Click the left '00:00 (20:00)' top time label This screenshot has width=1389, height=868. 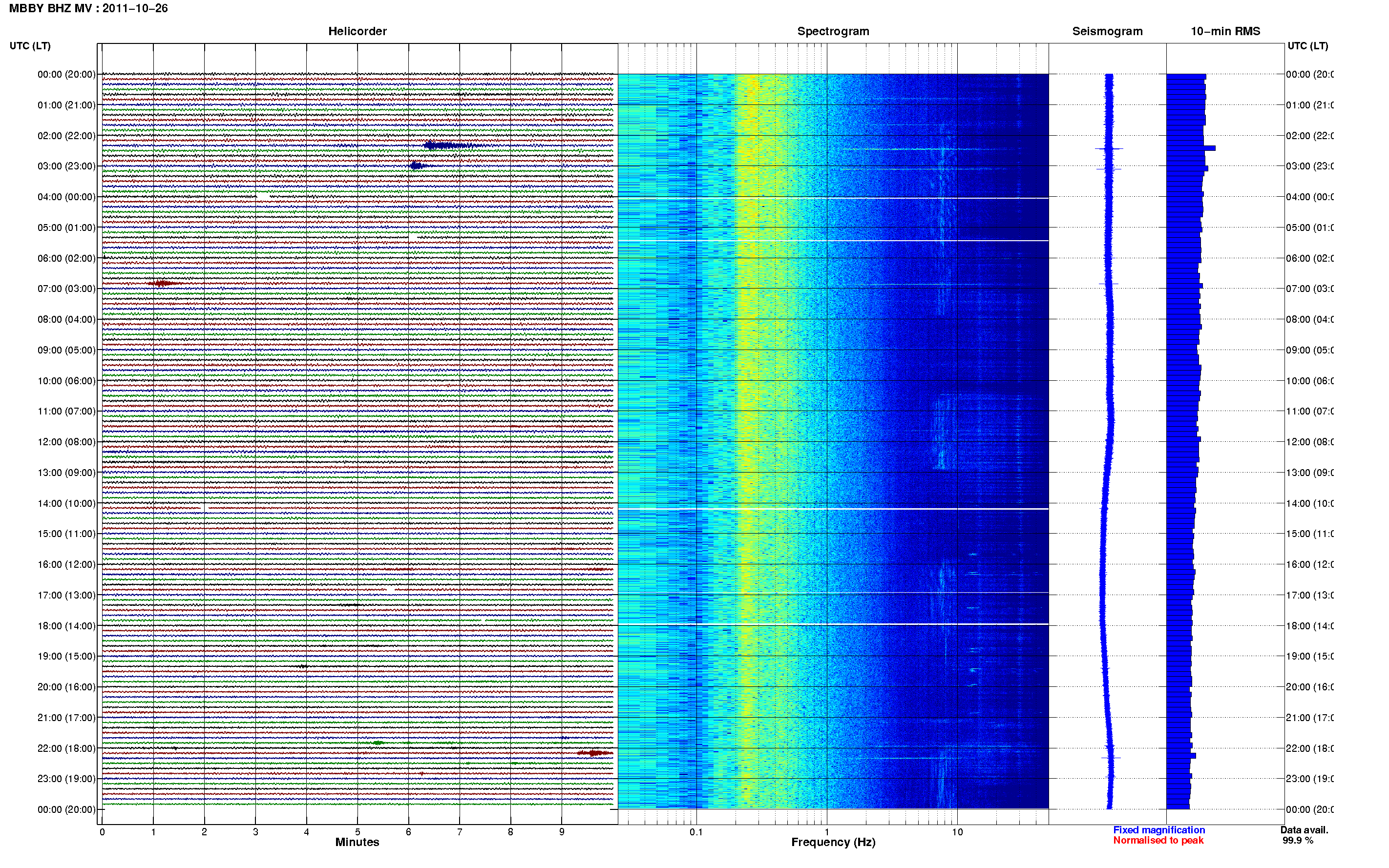click(x=66, y=74)
